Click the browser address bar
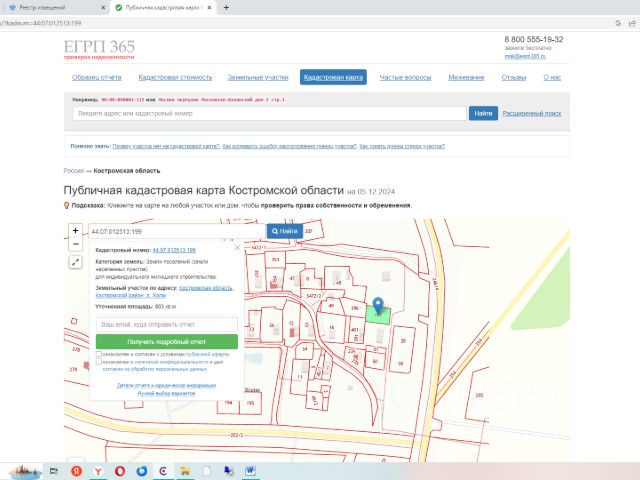This screenshot has height=480, width=640. 302,23
